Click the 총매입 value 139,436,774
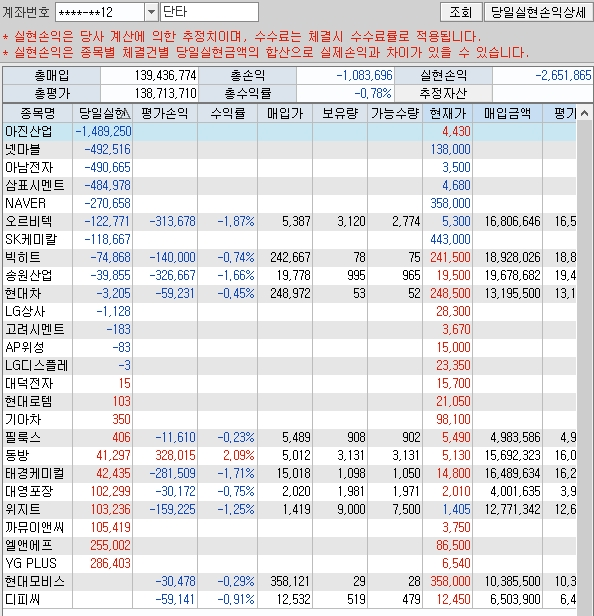Image resolution: width=594 pixels, height=616 pixels. pyautogui.click(x=165, y=75)
